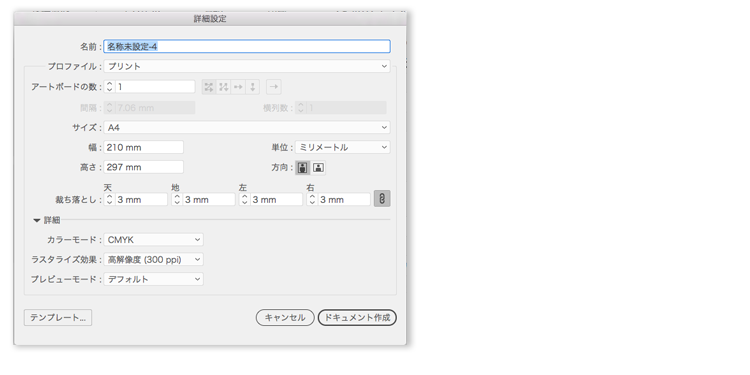Click the 高さ 297 mm field
Image resolution: width=750 pixels, height=375 pixels.
143,167
